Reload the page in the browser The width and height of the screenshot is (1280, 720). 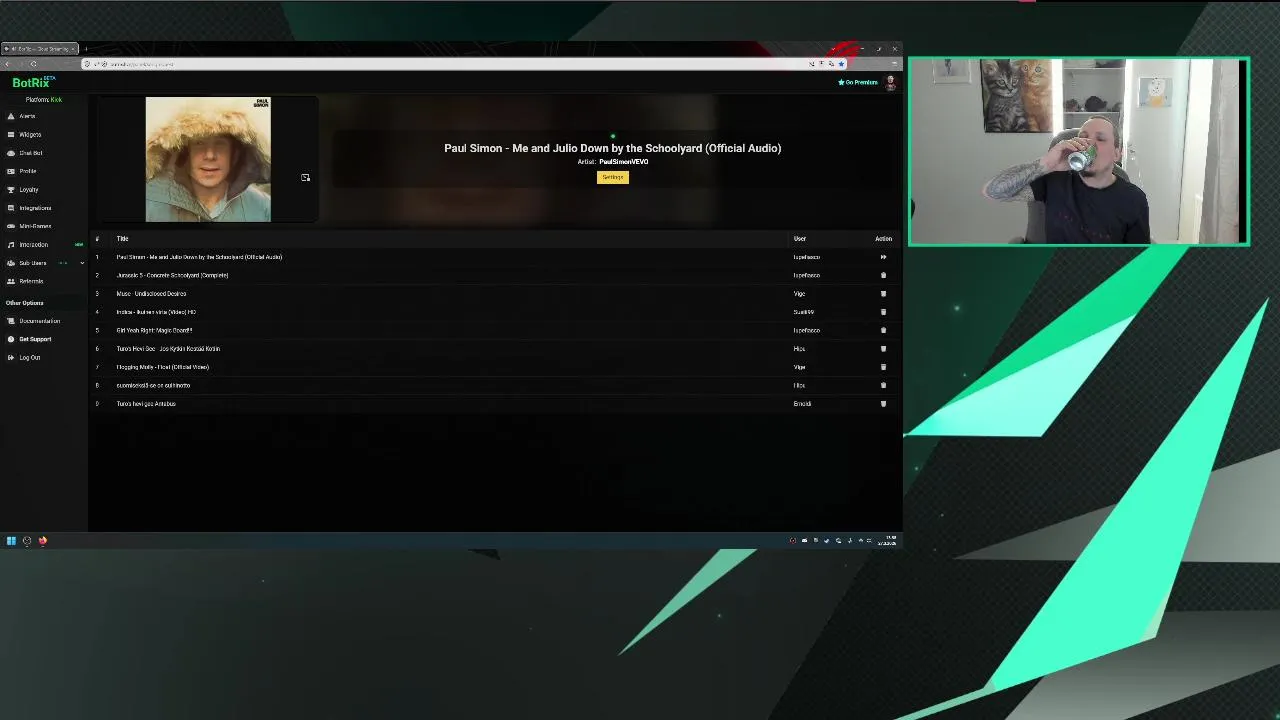click(33, 64)
